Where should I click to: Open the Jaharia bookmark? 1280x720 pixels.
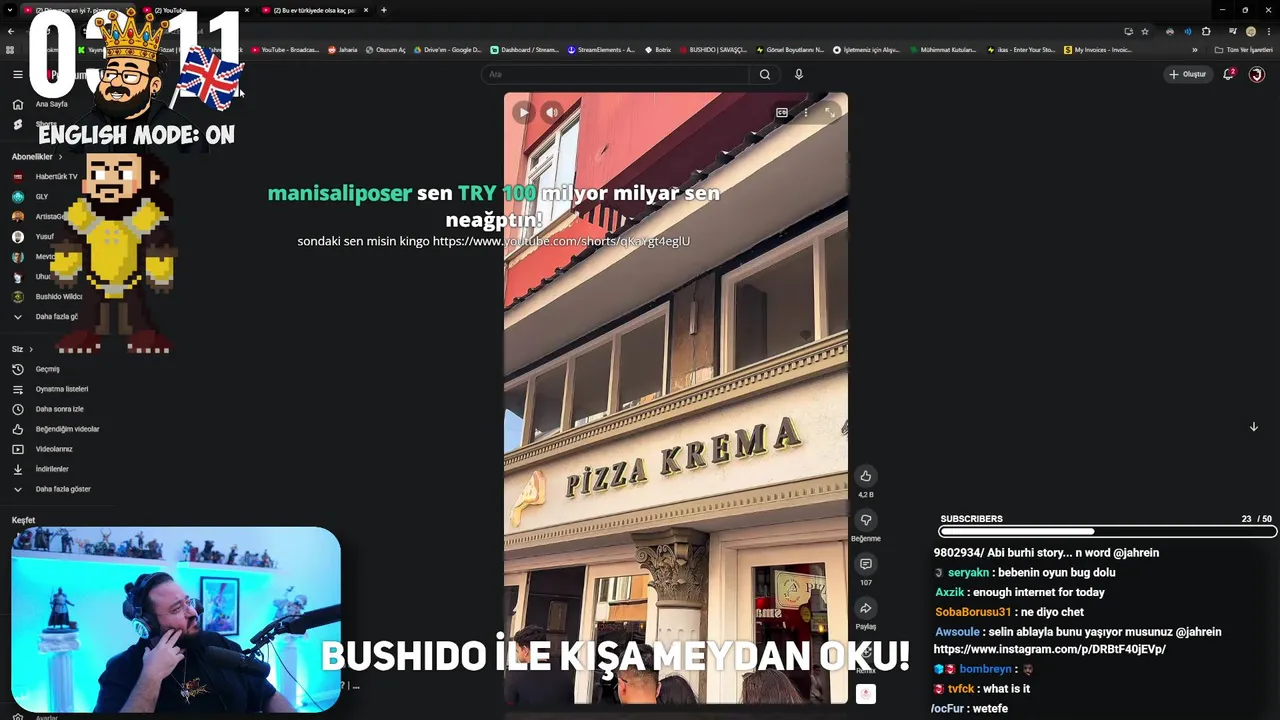[342, 49]
